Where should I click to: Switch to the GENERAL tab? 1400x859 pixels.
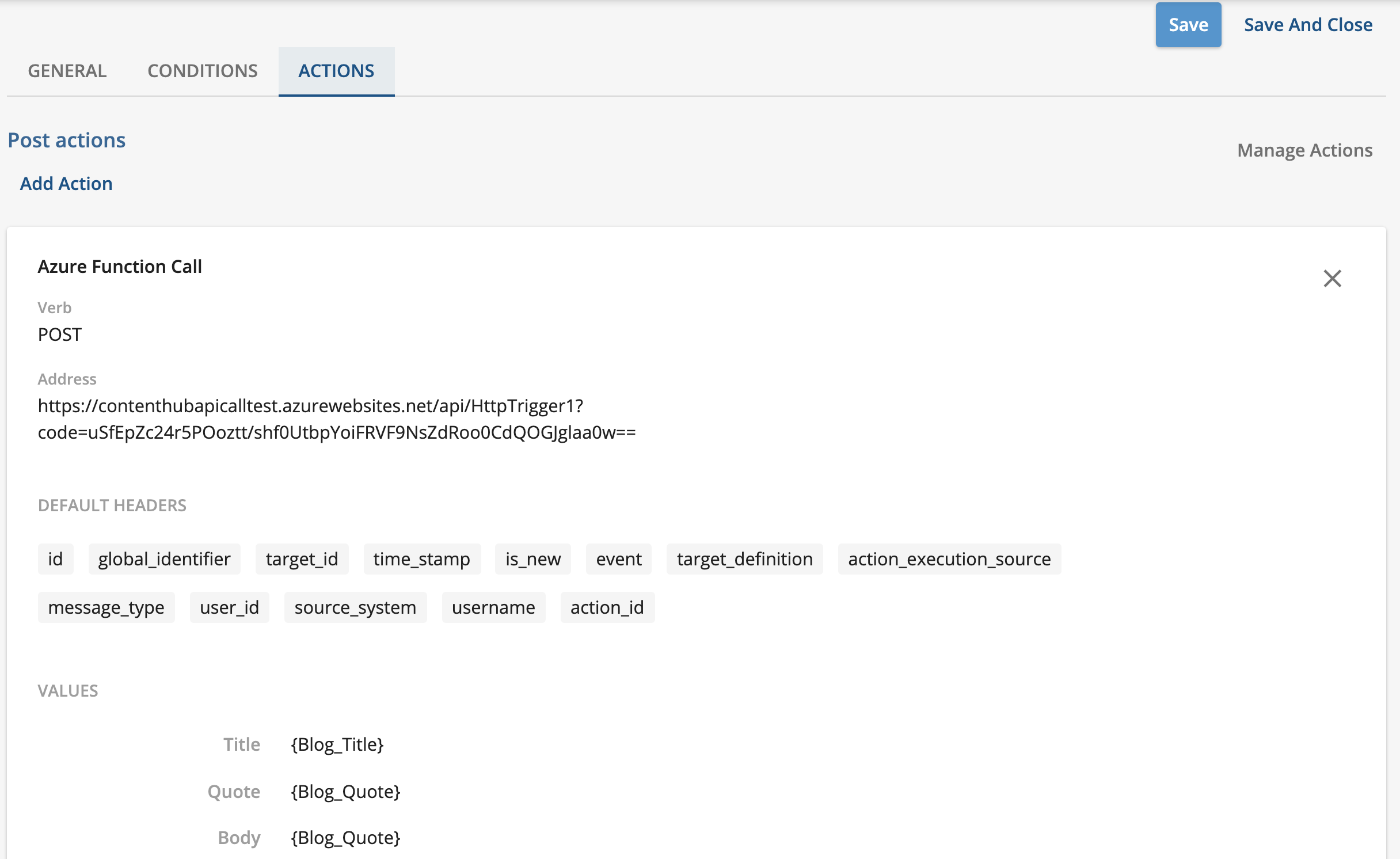click(67, 71)
